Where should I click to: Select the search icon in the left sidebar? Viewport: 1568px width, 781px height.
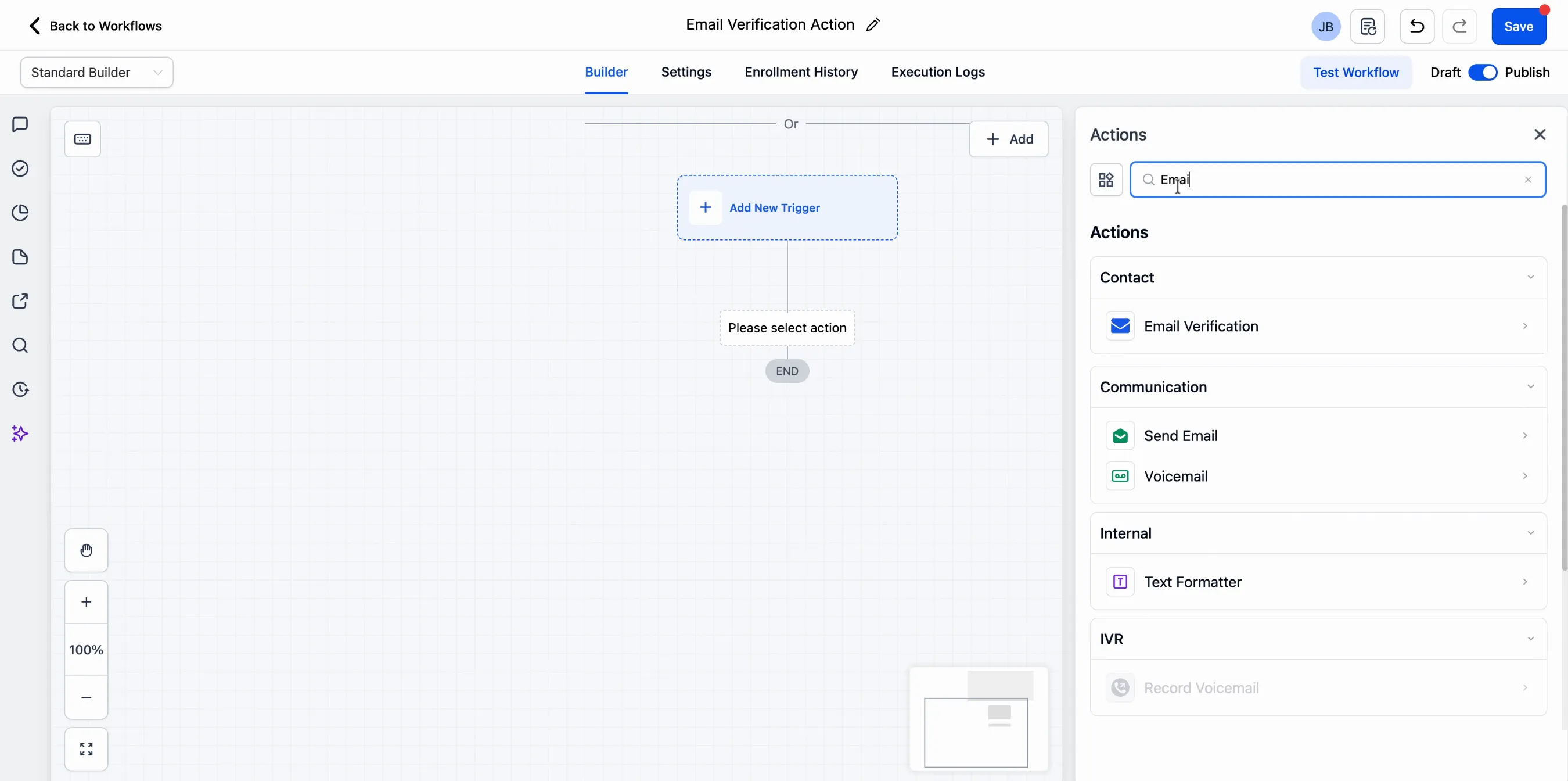tap(20, 345)
